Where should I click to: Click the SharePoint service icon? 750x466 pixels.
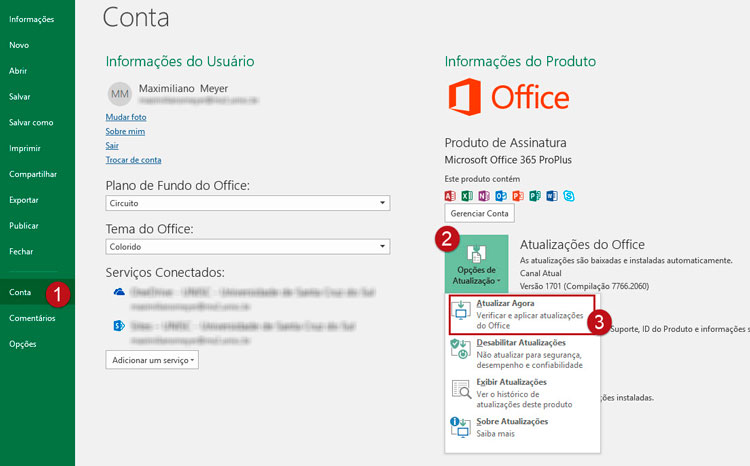point(119,326)
